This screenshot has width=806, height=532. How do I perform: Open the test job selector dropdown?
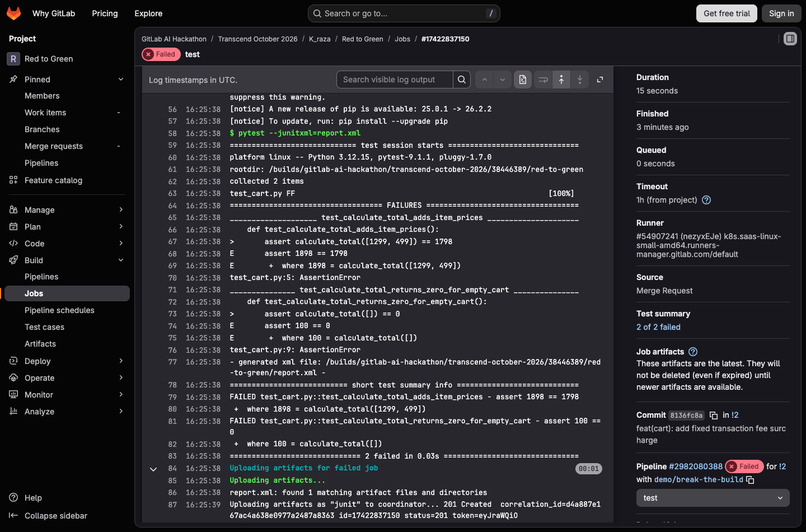[712, 498]
